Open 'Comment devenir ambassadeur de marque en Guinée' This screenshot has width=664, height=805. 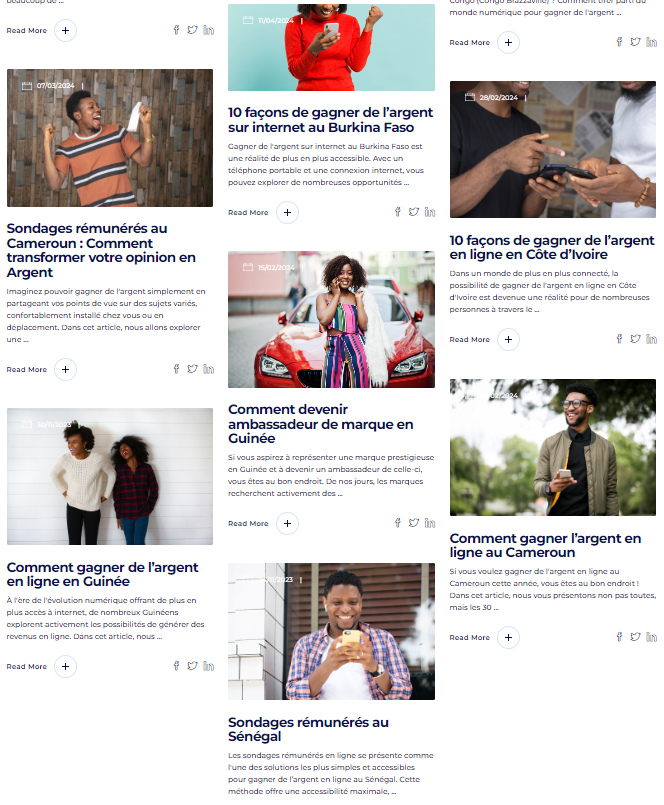tap(320, 424)
